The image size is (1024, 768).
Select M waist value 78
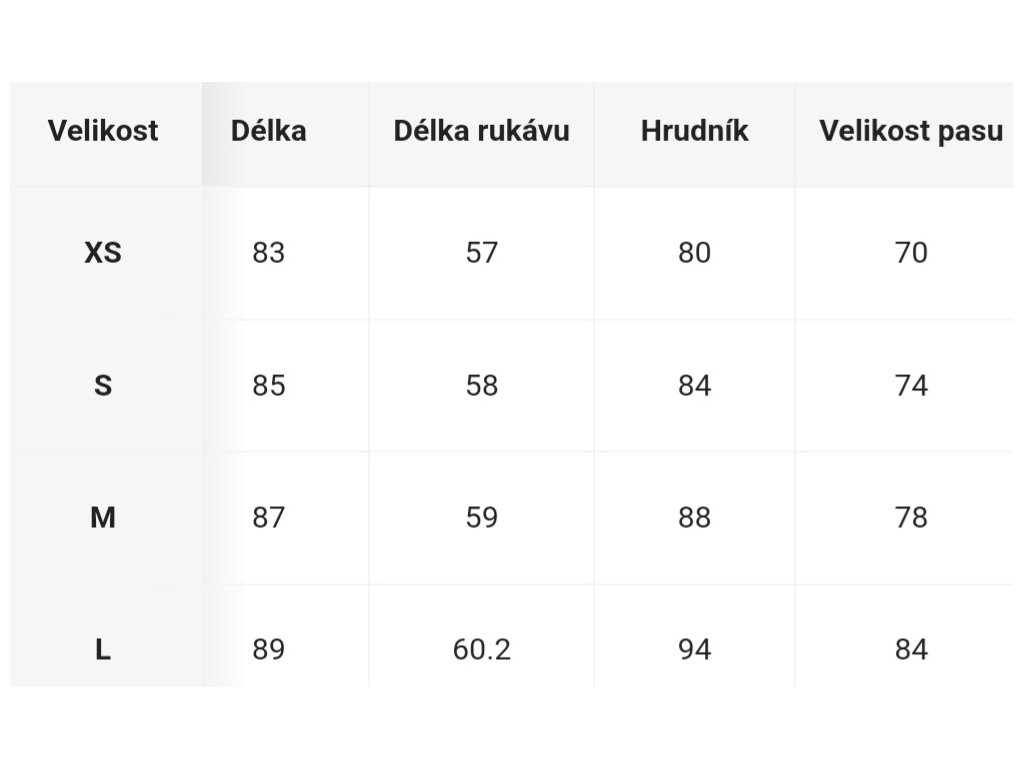point(911,517)
